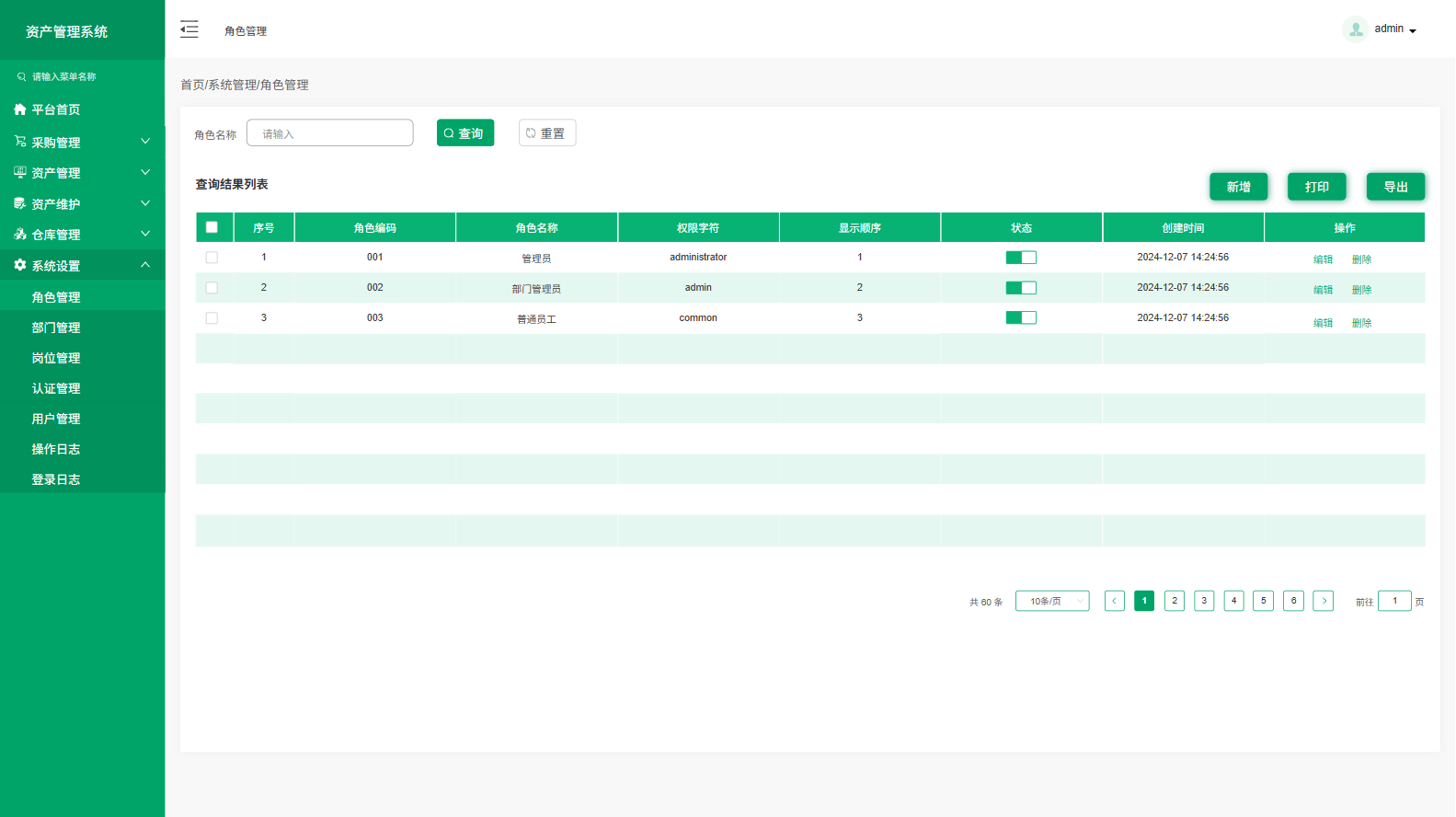Click the 资产维护 maintenance icon
Screen dimensions: 1456x817
[20, 203]
